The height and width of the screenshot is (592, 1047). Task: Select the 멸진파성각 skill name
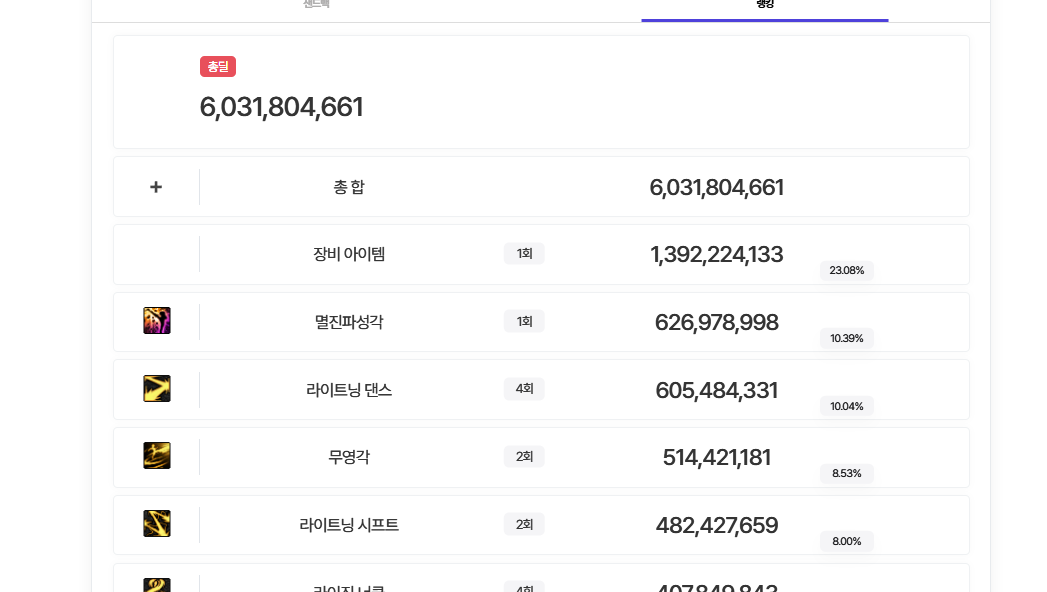pos(349,322)
